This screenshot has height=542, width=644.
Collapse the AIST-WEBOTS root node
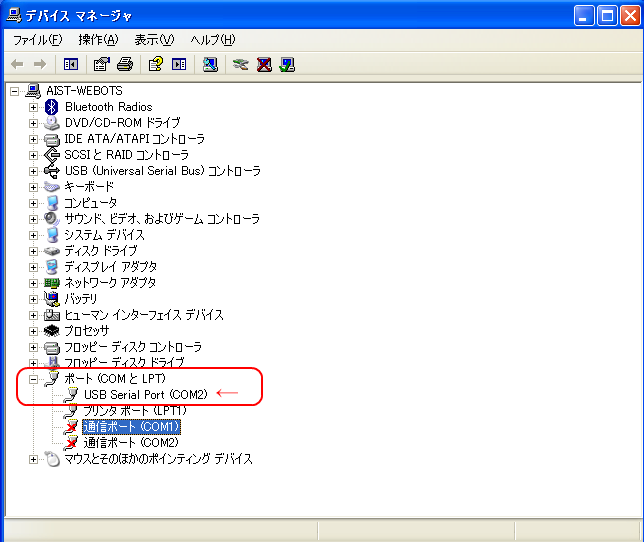pyautogui.click(x=15, y=91)
